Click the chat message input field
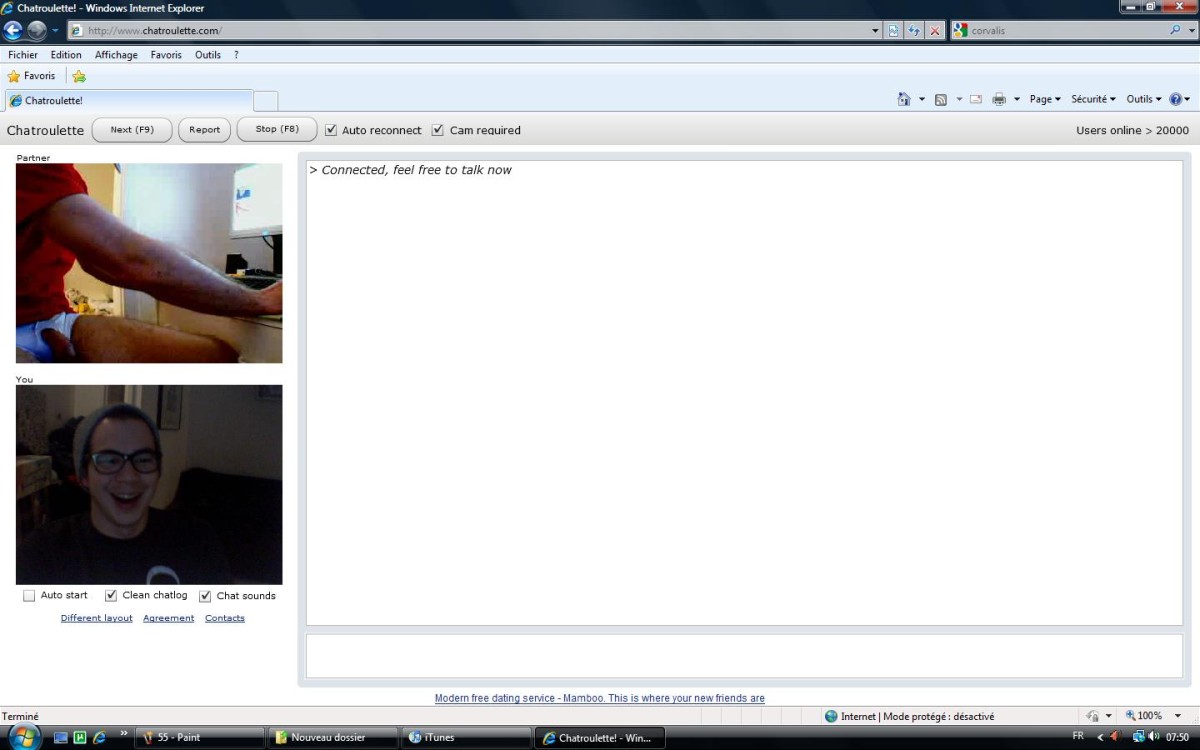Viewport: 1200px width, 750px height. tap(744, 655)
